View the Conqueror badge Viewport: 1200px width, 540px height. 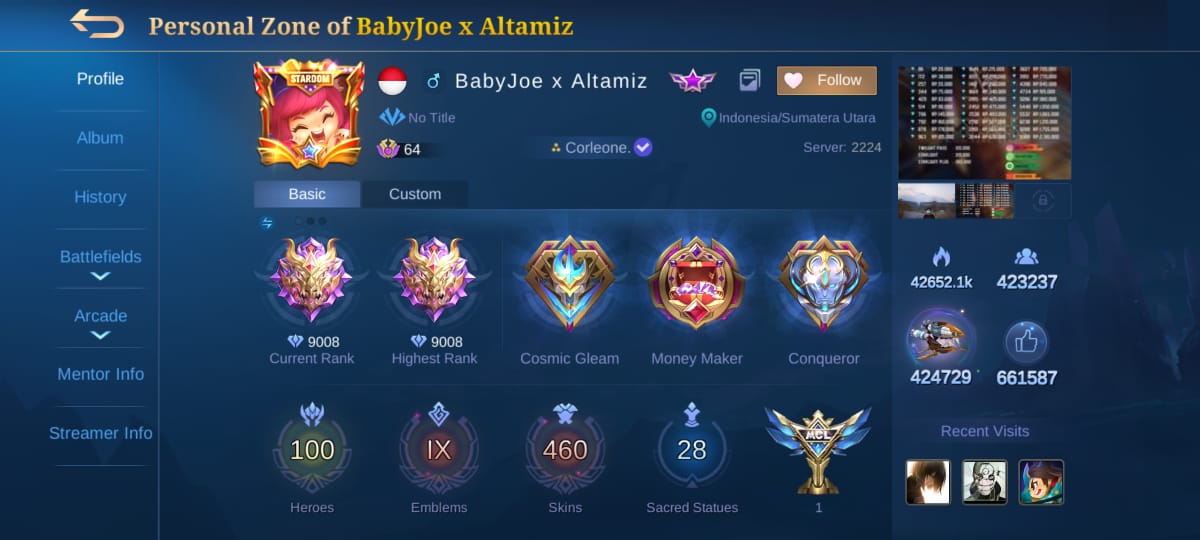(824, 285)
